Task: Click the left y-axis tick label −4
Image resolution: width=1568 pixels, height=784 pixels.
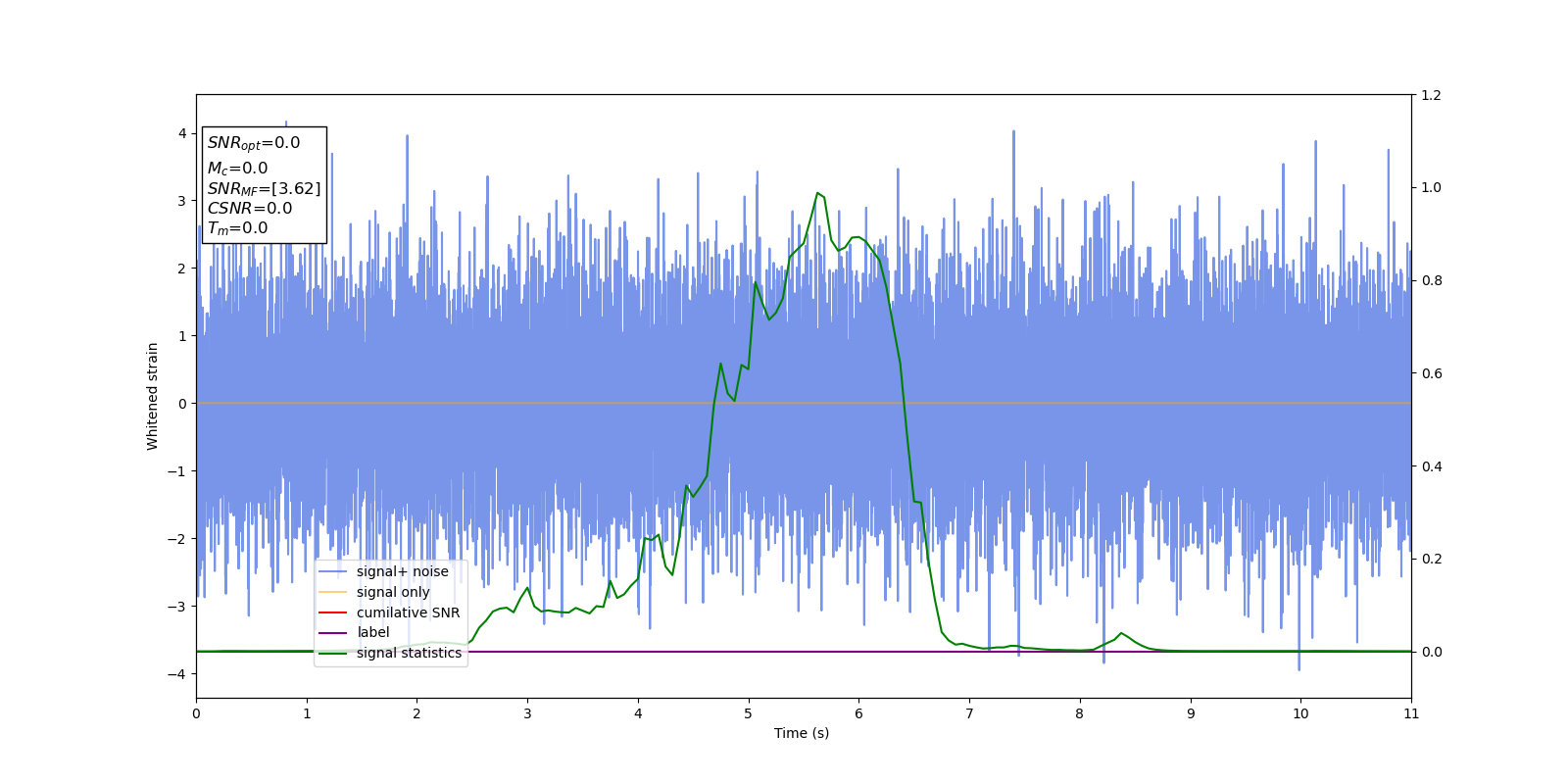Action: 176,674
